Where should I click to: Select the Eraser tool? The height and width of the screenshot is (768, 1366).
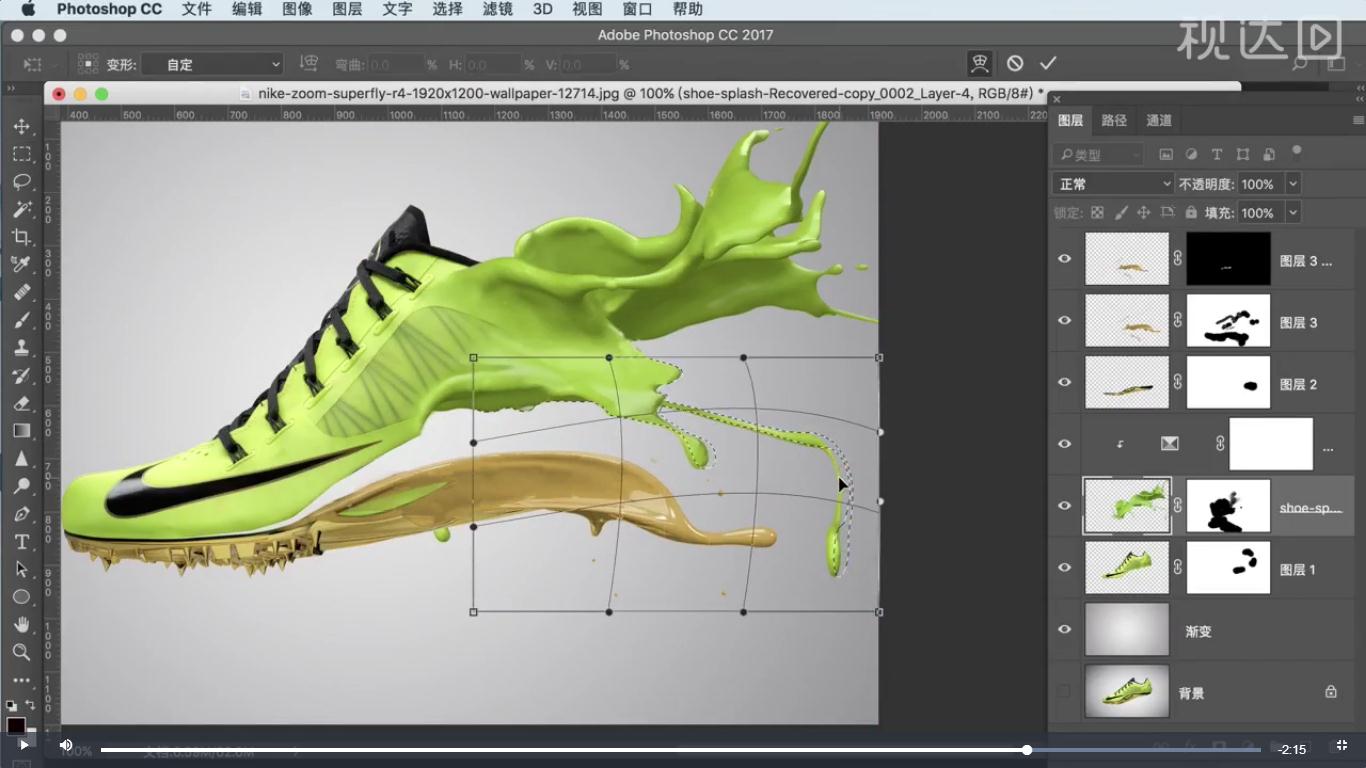coord(21,403)
